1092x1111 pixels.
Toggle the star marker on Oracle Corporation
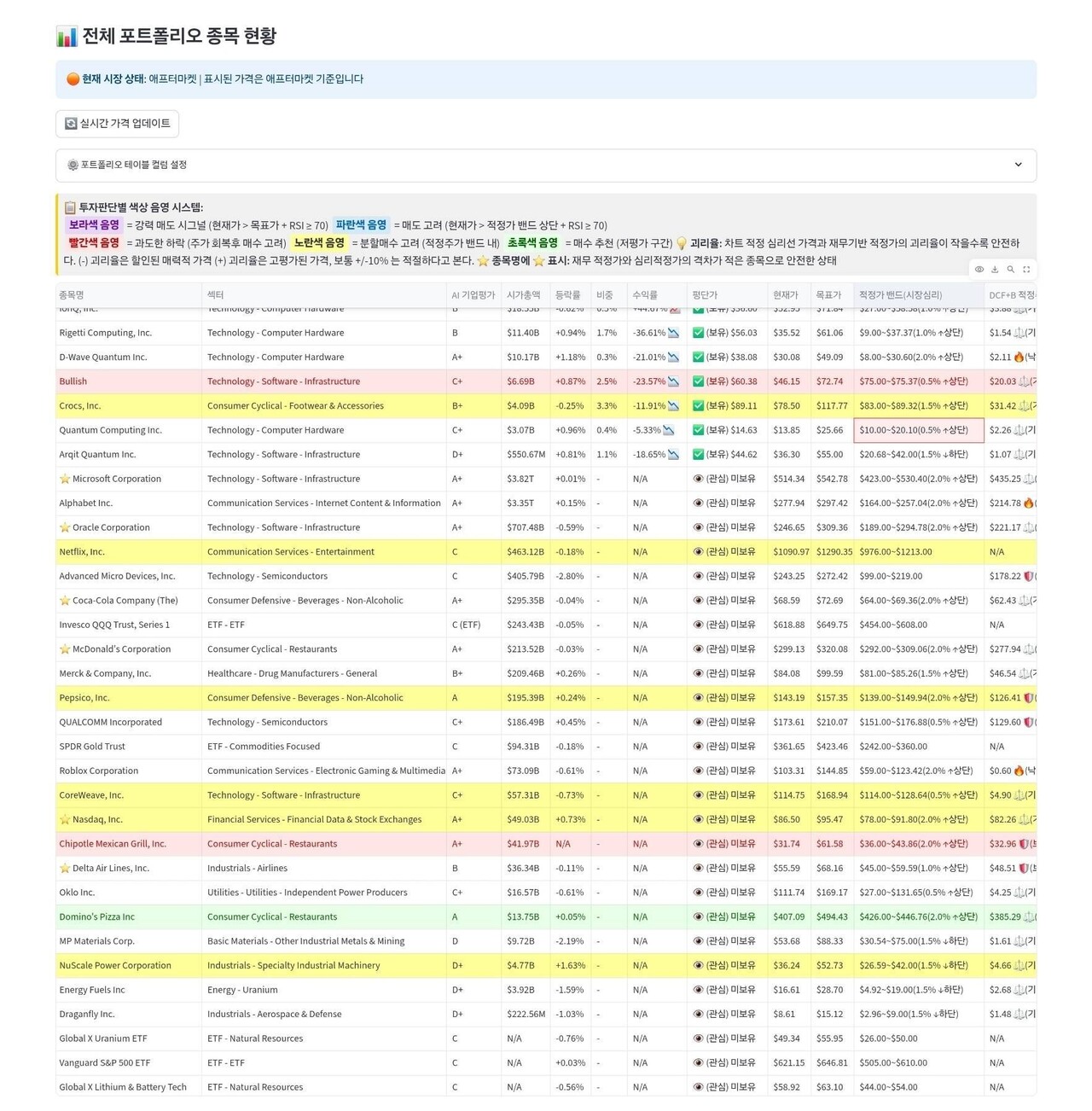[x=66, y=527]
